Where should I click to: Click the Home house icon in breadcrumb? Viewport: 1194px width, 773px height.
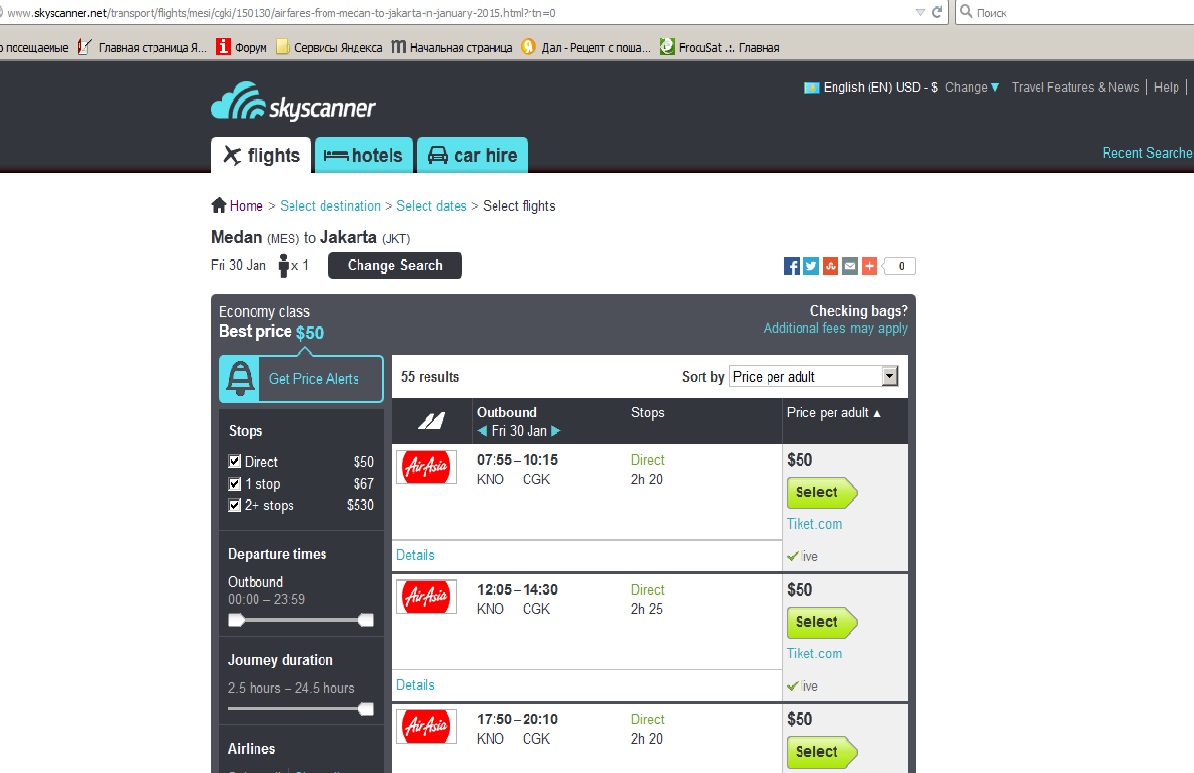[x=219, y=206]
